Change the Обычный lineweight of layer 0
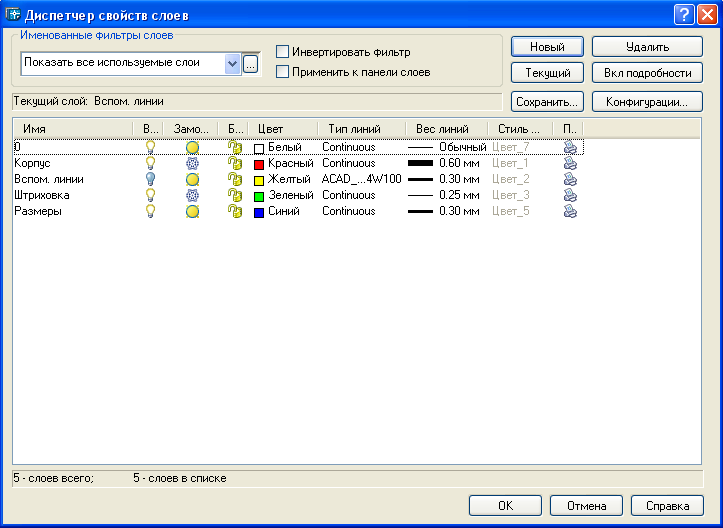 [x=447, y=147]
